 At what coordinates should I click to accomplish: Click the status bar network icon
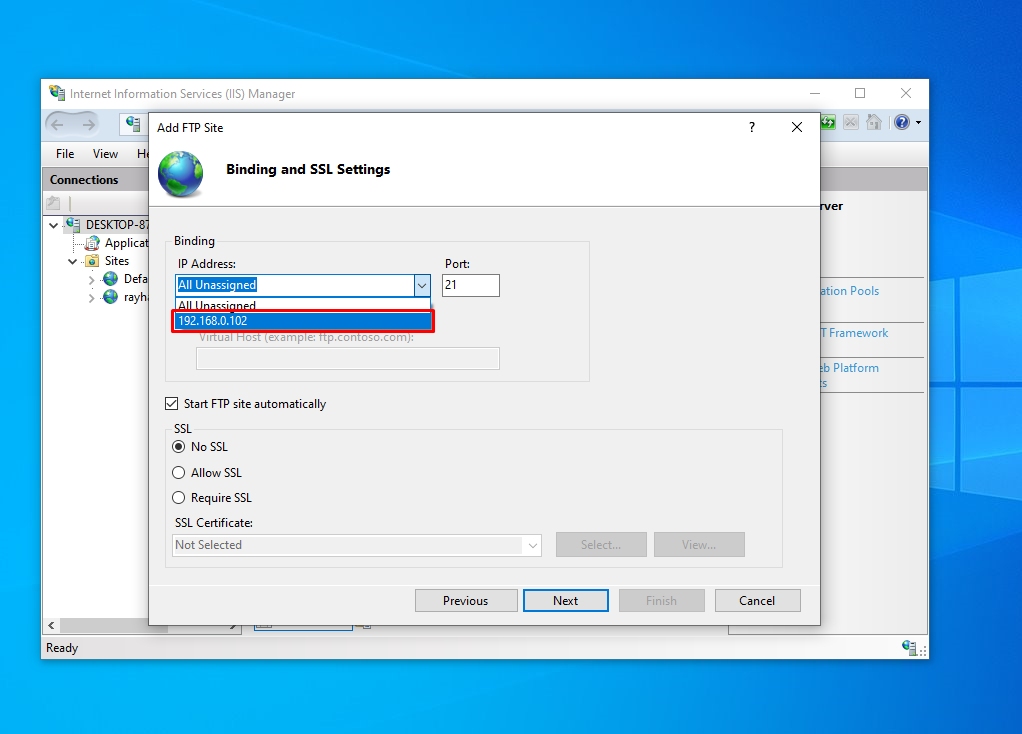(x=910, y=647)
